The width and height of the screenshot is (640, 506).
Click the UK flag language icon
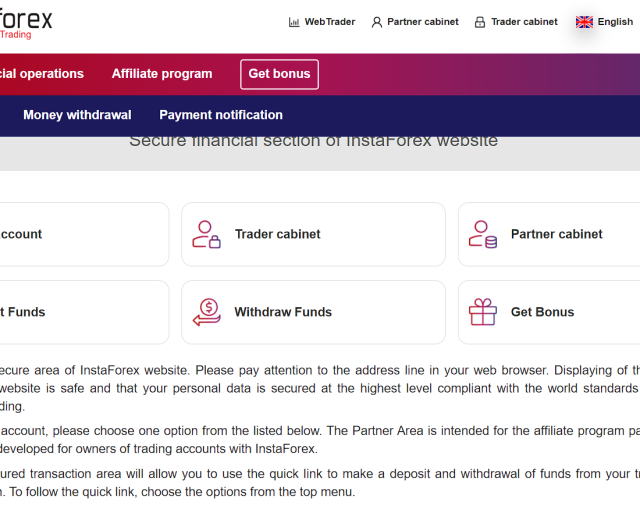click(584, 22)
